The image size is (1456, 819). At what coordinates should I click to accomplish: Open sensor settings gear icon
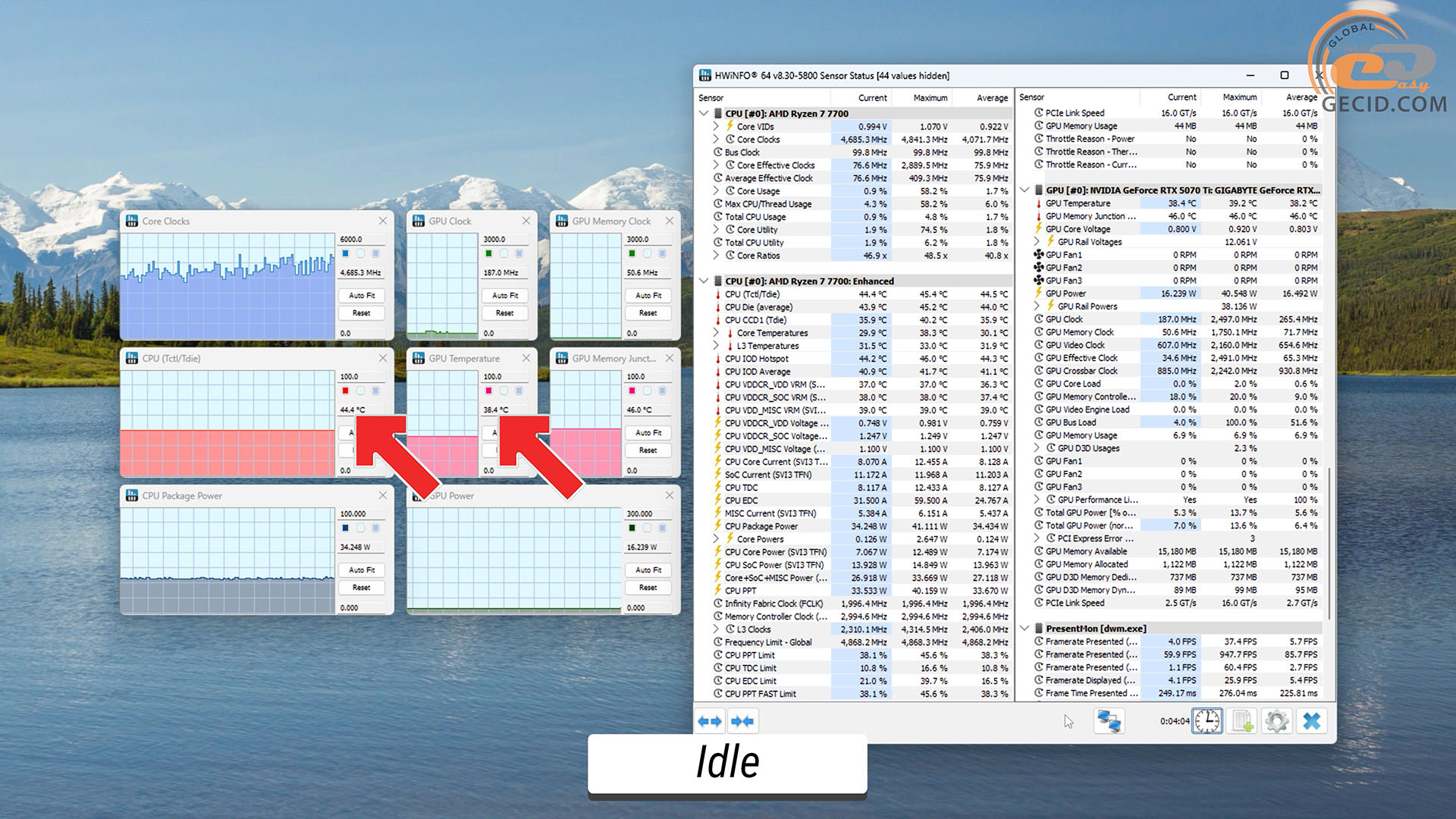pyautogui.click(x=1277, y=721)
